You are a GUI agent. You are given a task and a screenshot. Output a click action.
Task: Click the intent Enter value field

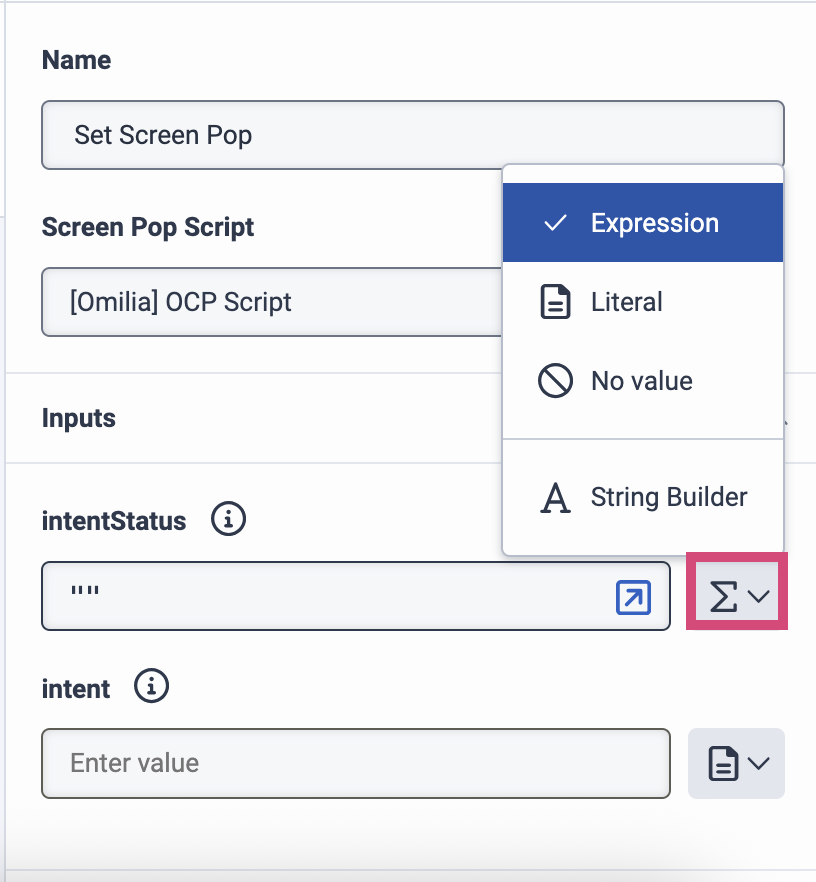(355, 764)
